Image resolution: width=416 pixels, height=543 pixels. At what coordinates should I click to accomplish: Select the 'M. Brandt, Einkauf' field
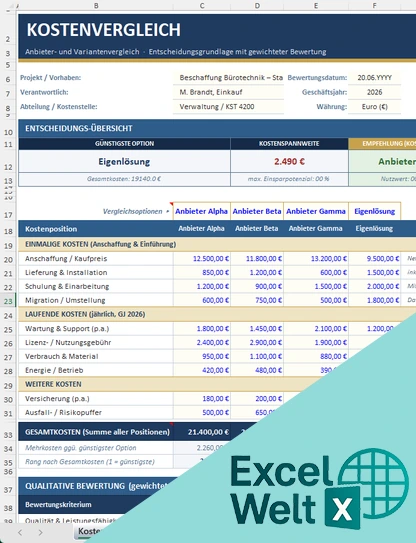(228, 92)
